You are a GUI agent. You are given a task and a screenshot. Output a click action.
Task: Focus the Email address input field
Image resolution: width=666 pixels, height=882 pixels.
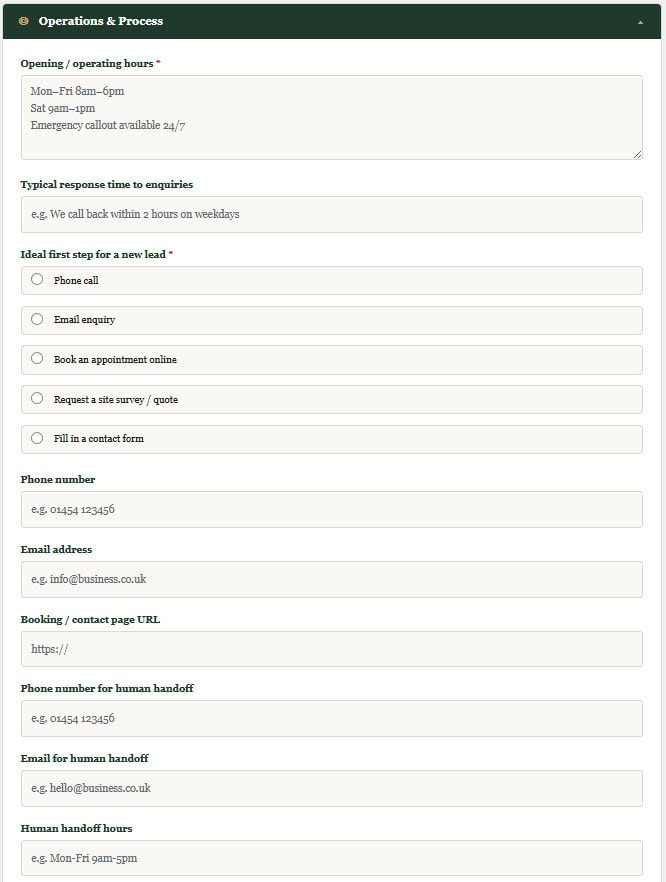pyautogui.click(x=331, y=579)
